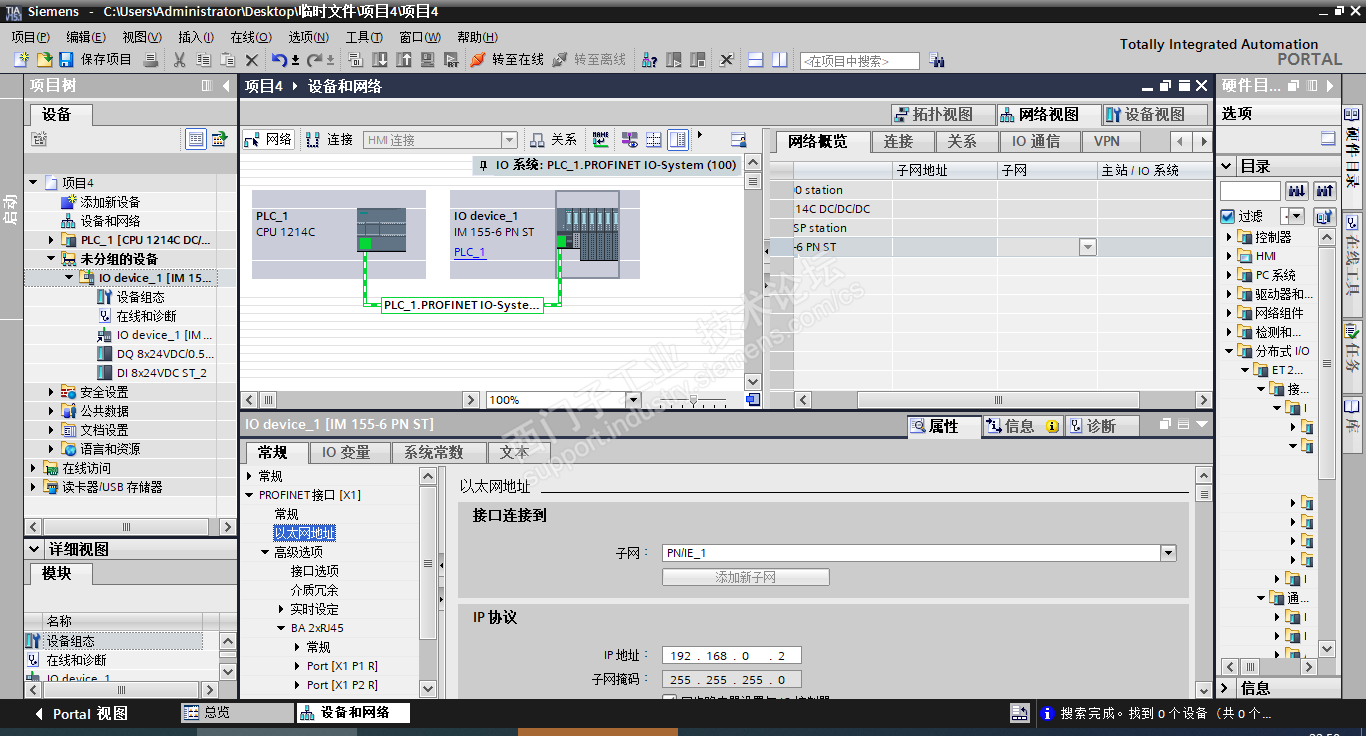Click catalog search down icon
This screenshot has width=1366, height=736.
(1297, 190)
